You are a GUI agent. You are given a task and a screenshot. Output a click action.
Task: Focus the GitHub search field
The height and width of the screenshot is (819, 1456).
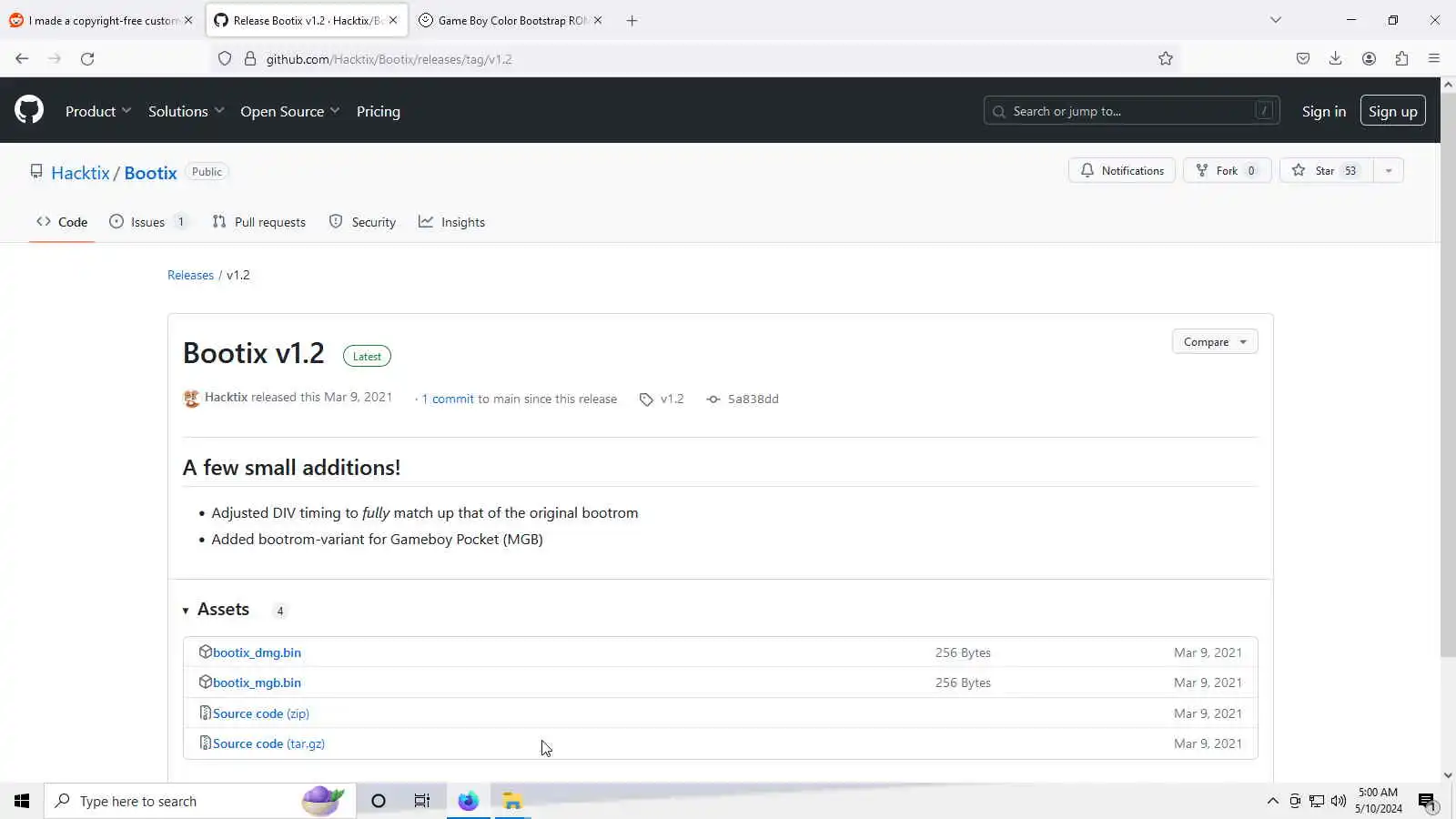(1132, 111)
